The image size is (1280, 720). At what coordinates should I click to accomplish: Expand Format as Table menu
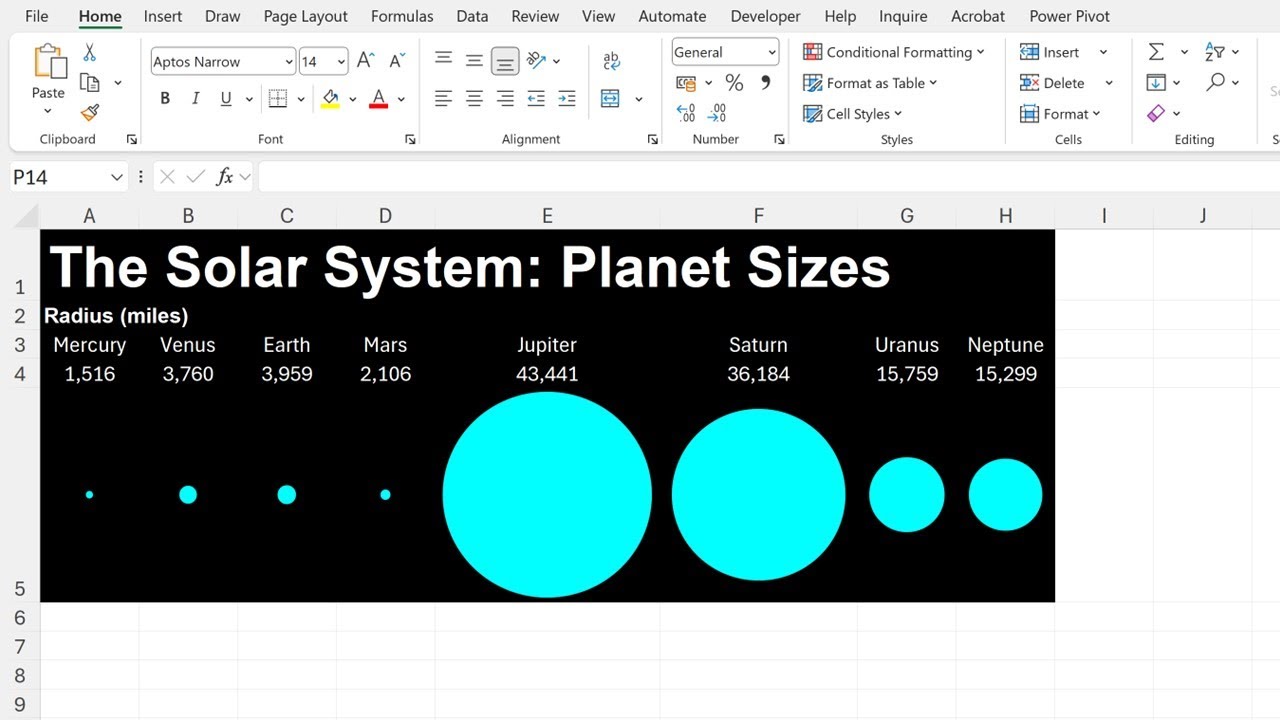pos(870,83)
